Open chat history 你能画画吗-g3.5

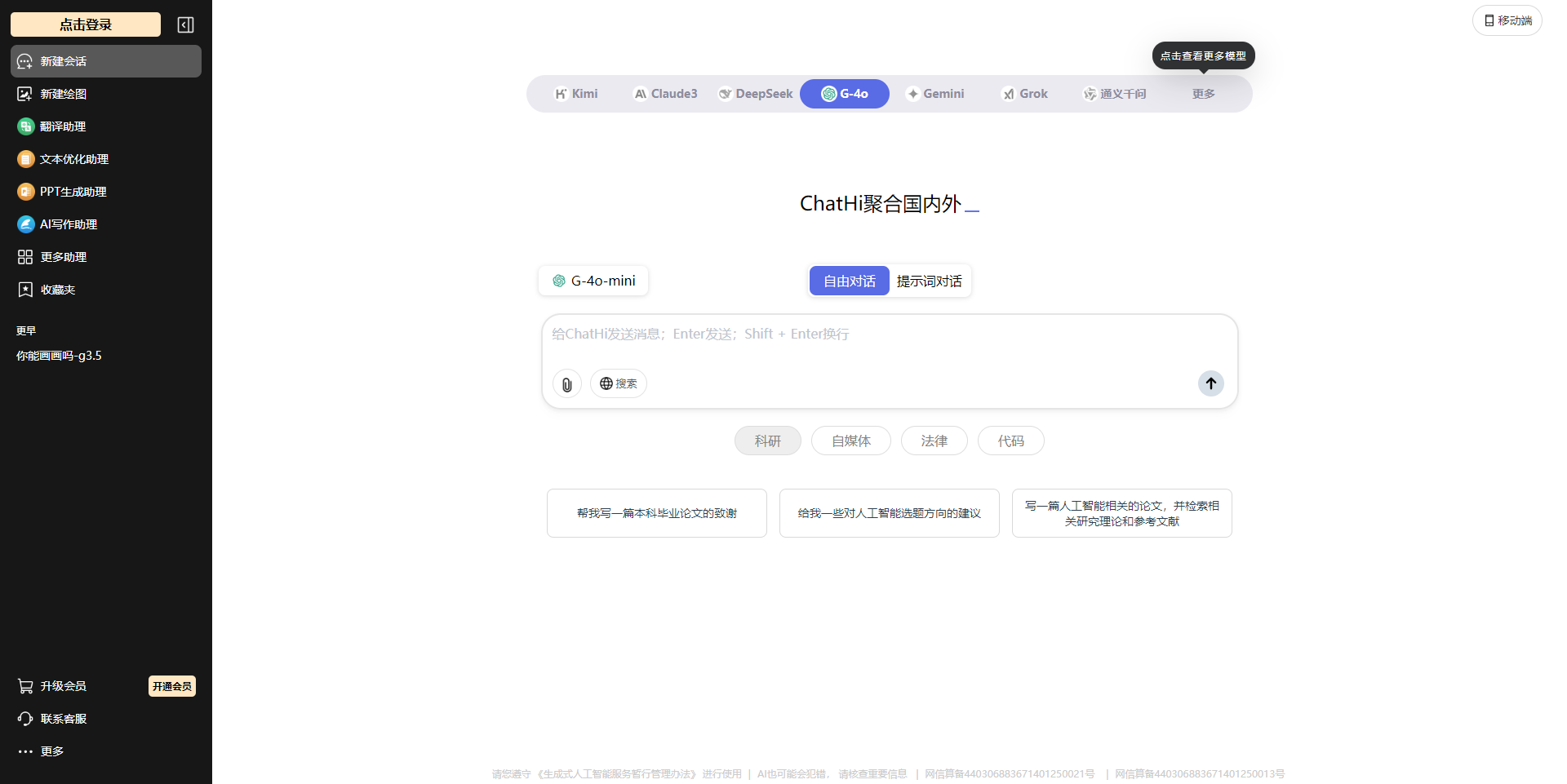(x=59, y=356)
